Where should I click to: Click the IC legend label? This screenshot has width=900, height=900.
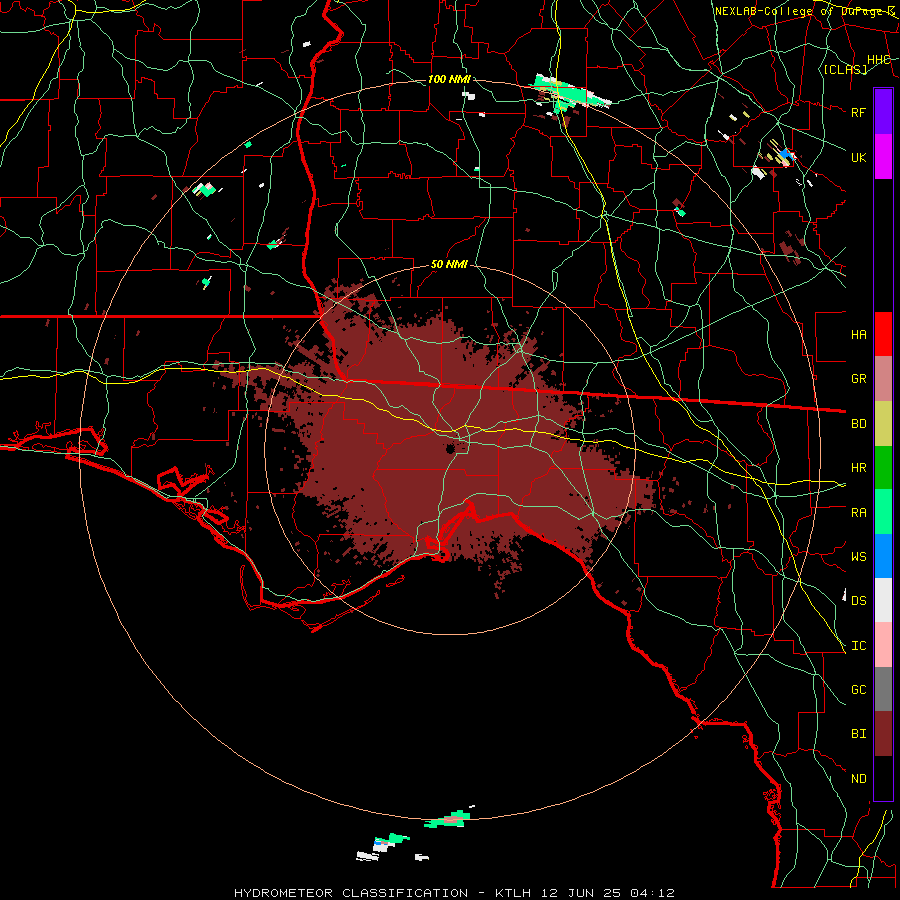coord(858,646)
